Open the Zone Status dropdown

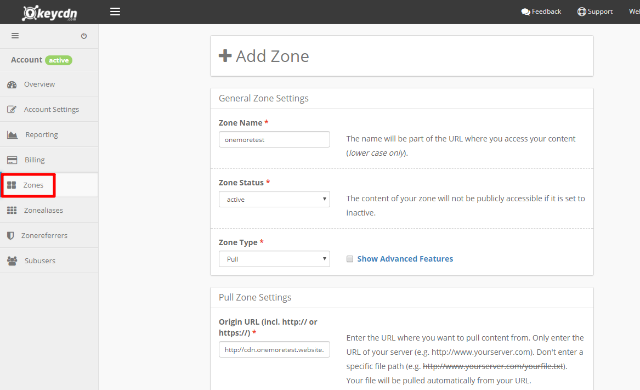click(274, 199)
